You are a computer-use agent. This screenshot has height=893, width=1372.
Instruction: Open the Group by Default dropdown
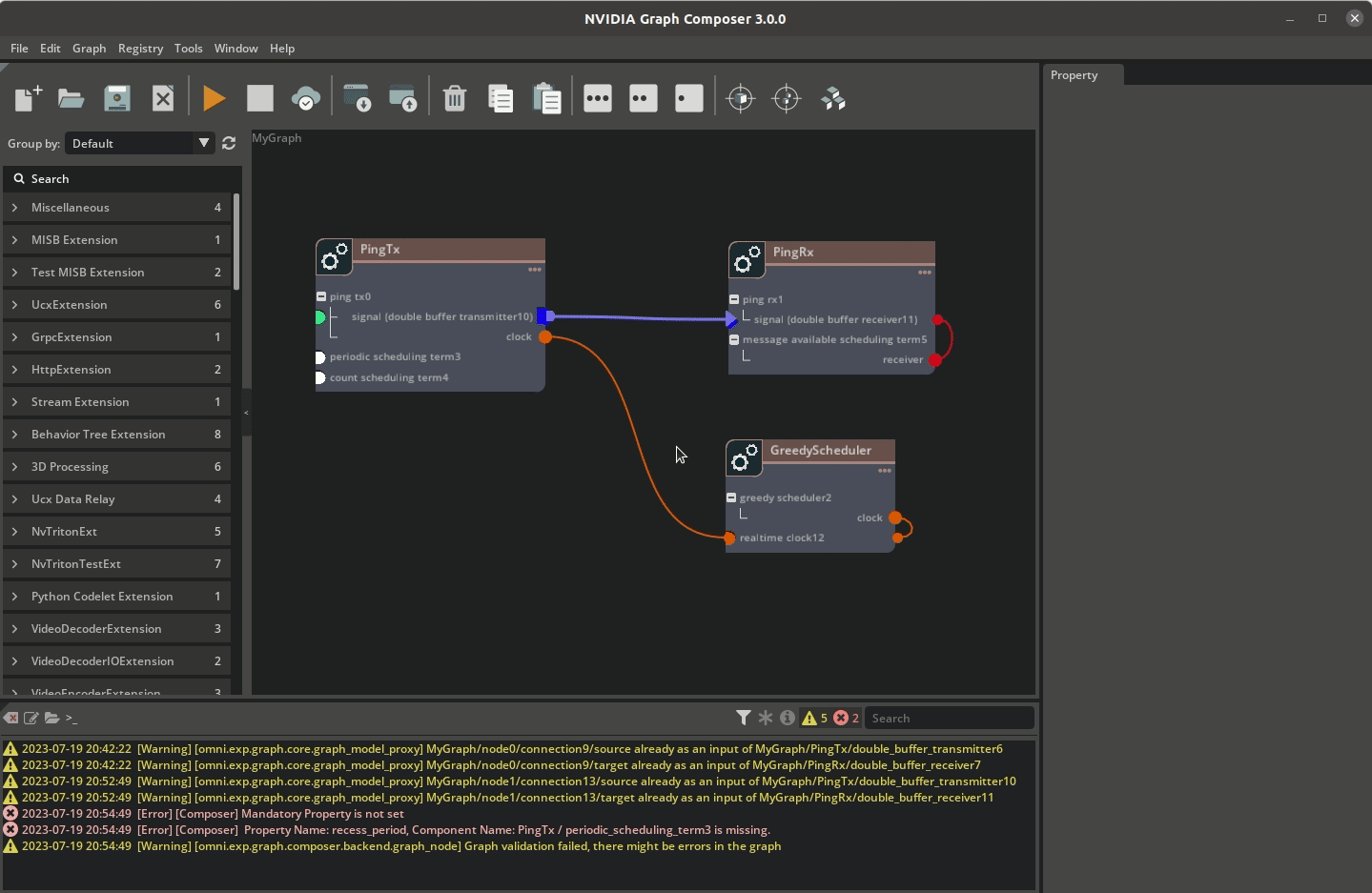click(140, 143)
